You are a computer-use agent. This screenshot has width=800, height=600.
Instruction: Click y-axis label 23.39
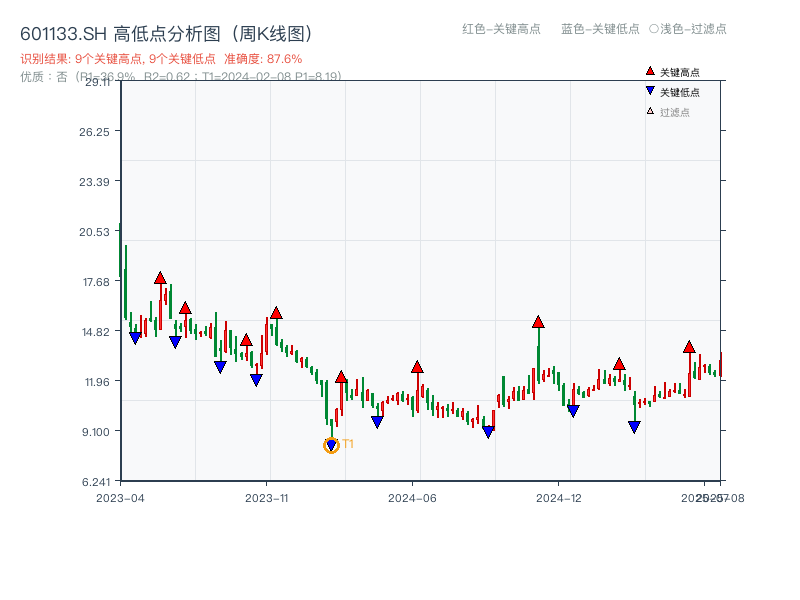point(94,182)
